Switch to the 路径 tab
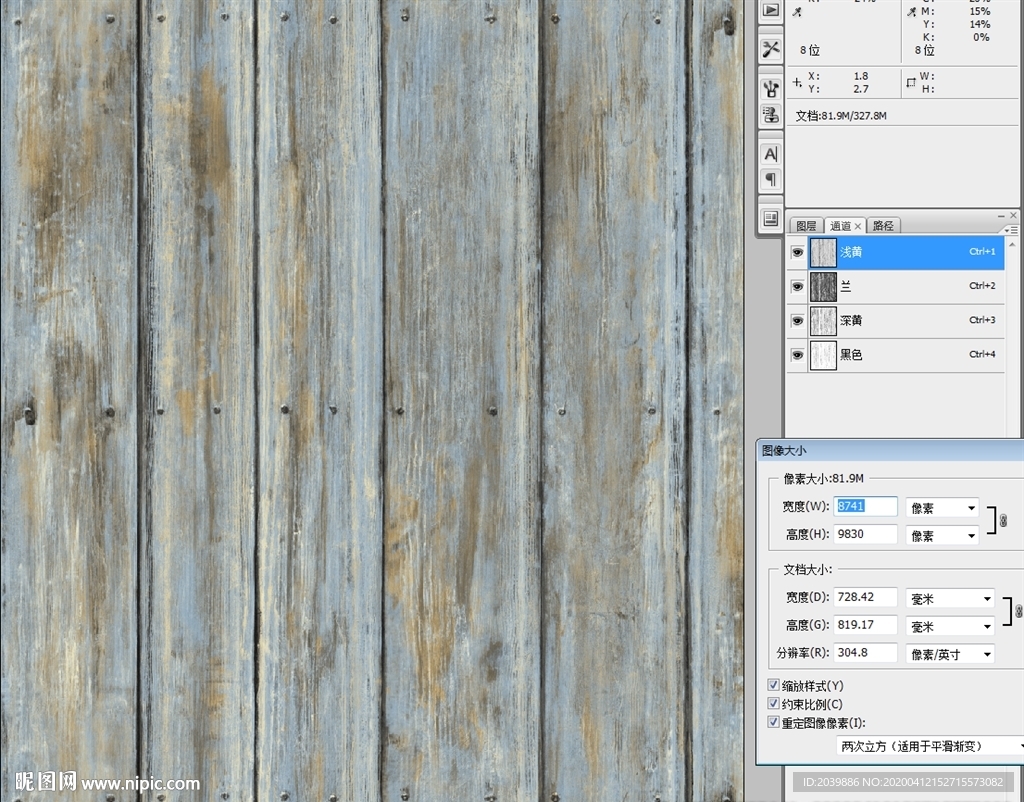 (x=883, y=226)
